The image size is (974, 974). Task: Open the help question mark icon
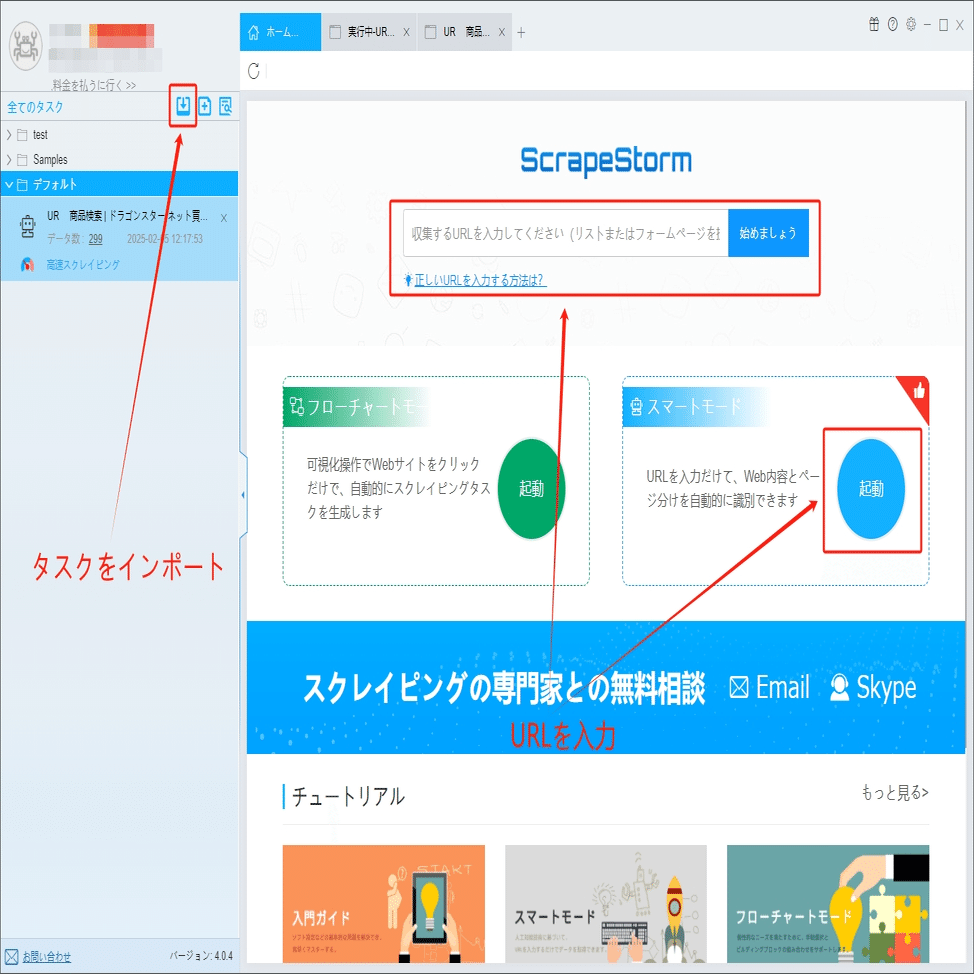click(893, 24)
